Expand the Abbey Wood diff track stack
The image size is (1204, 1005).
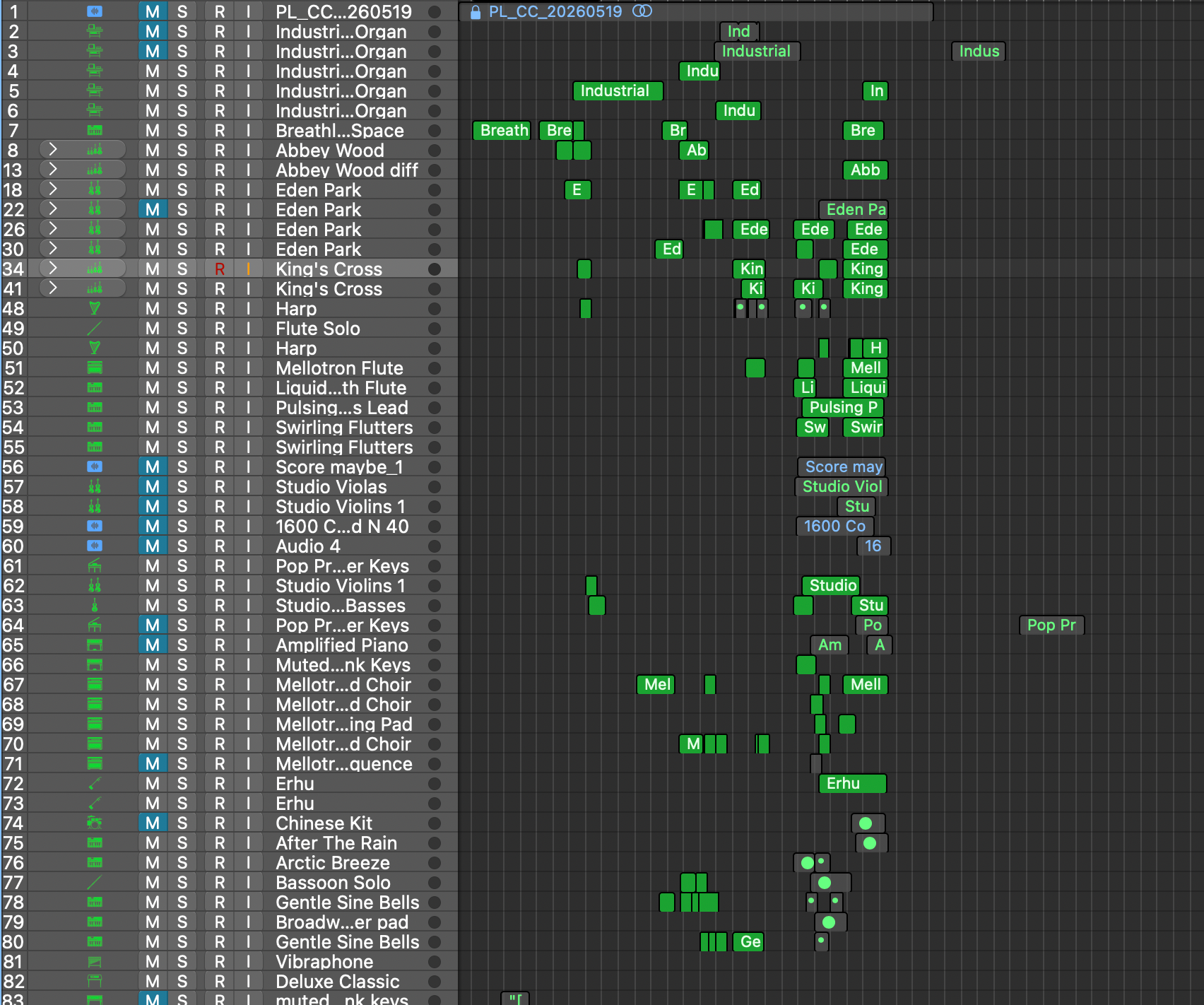[x=53, y=169]
